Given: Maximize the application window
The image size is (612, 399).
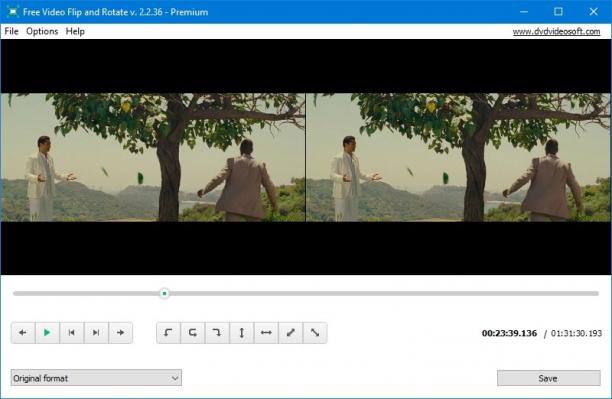Looking at the screenshot, I should (x=559, y=12).
